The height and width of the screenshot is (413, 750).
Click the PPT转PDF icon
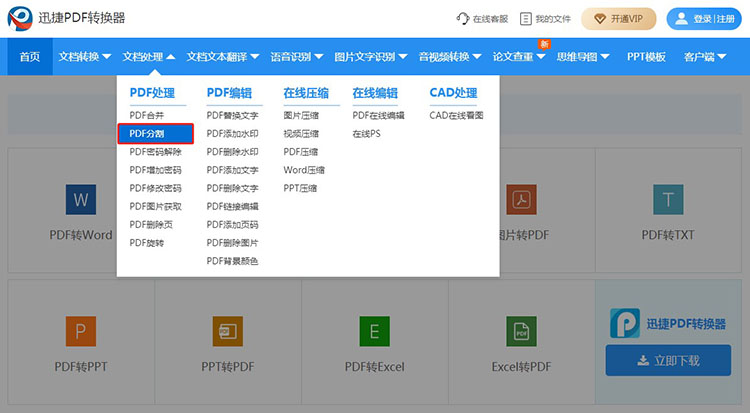[x=228, y=331]
